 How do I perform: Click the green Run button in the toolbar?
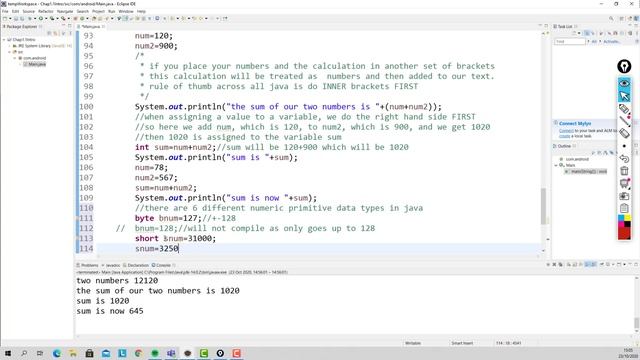tap(41, 18)
